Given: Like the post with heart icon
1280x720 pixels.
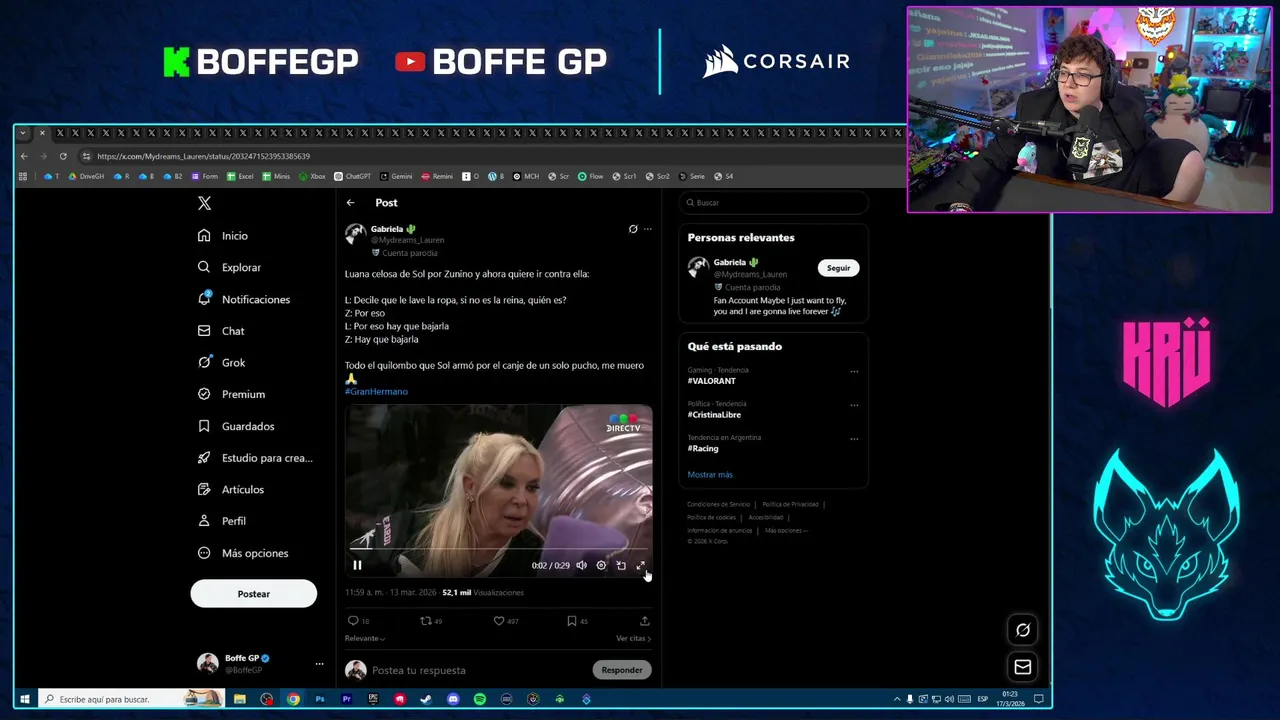Looking at the screenshot, I should pos(499,621).
